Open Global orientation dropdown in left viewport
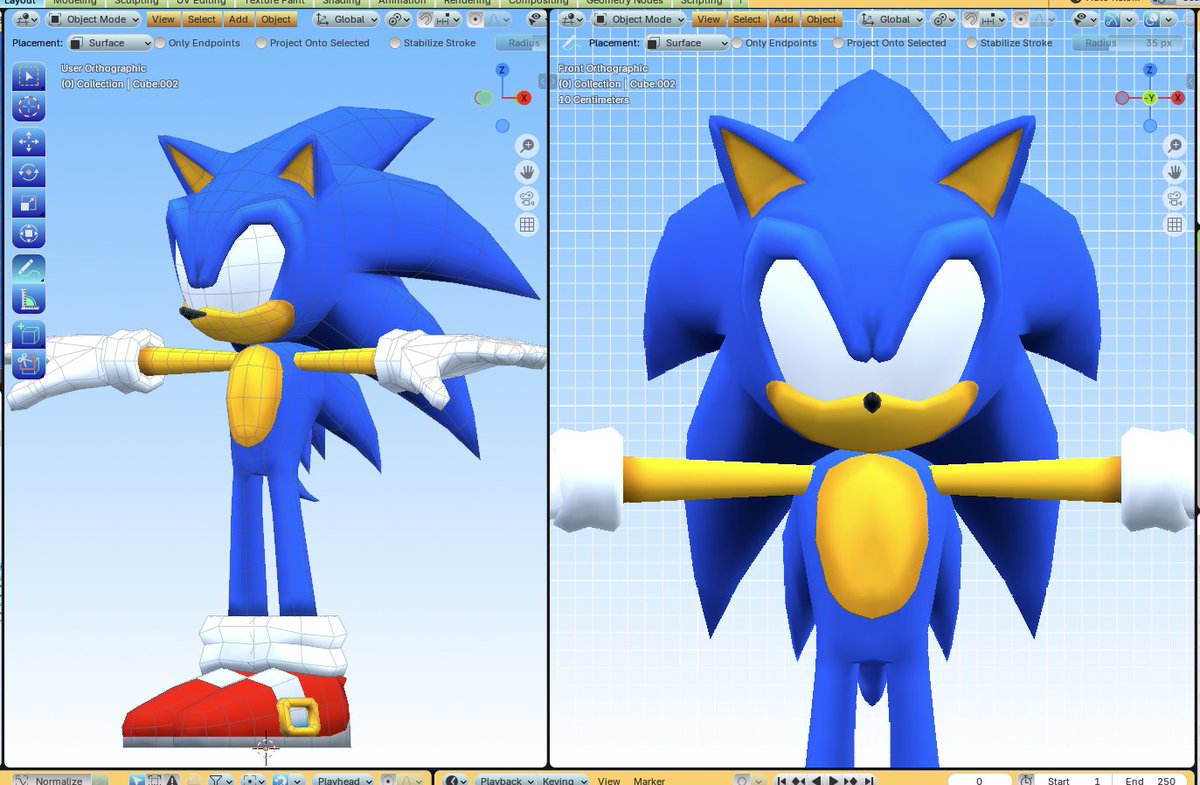This screenshot has width=1200, height=785. click(x=346, y=19)
